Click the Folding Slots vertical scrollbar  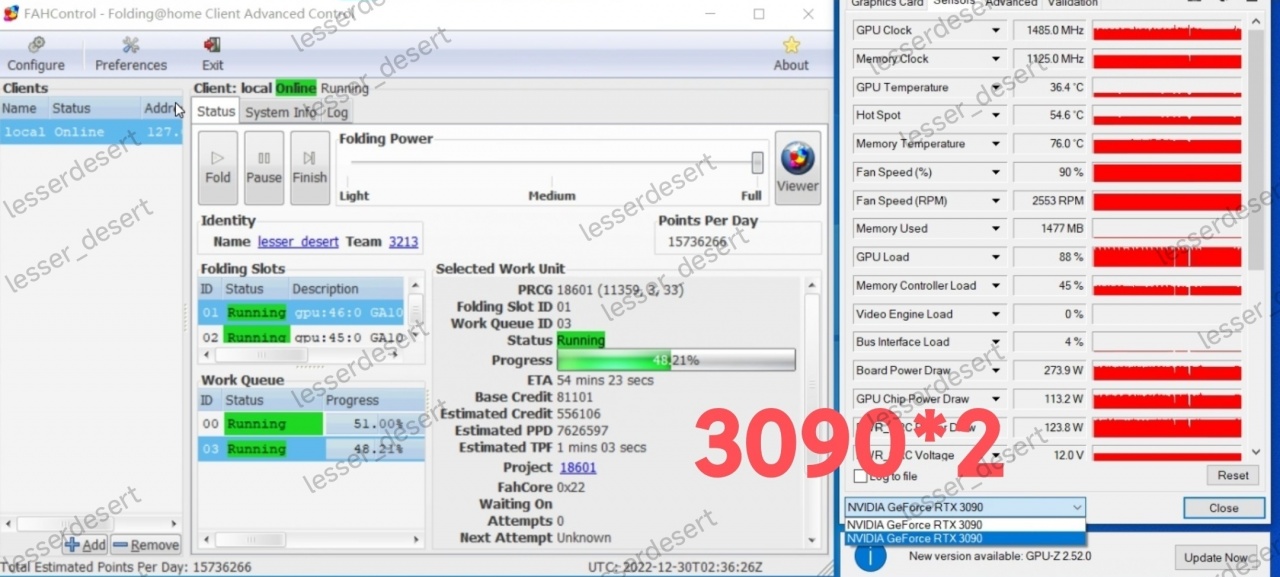pyautogui.click(x=415, y=312)
